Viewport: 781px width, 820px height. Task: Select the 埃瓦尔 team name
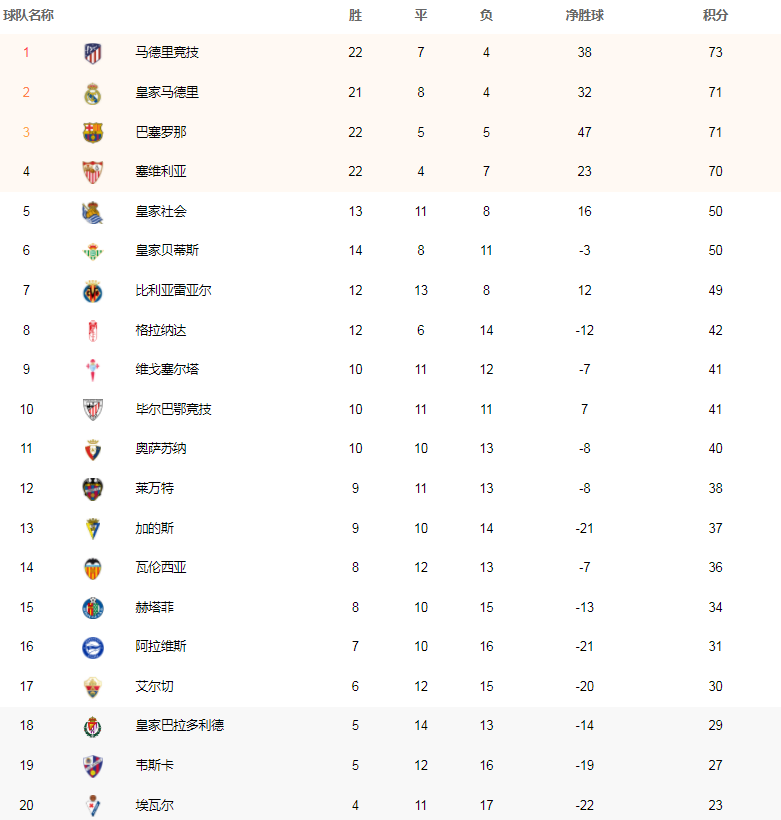[x=154, y=805]
